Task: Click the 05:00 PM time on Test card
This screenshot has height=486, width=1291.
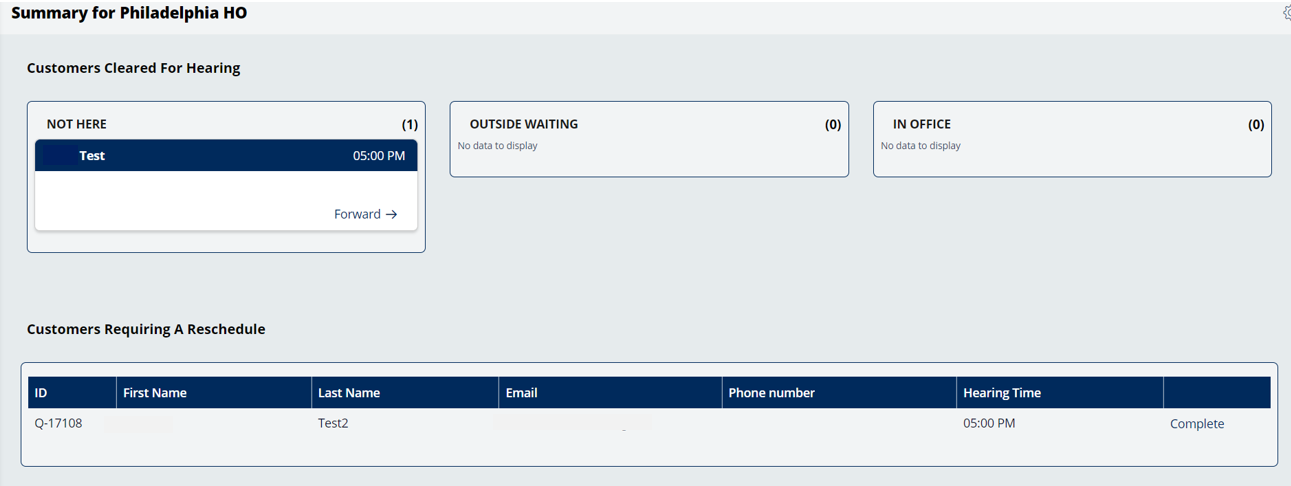Action: pos(379,156)
